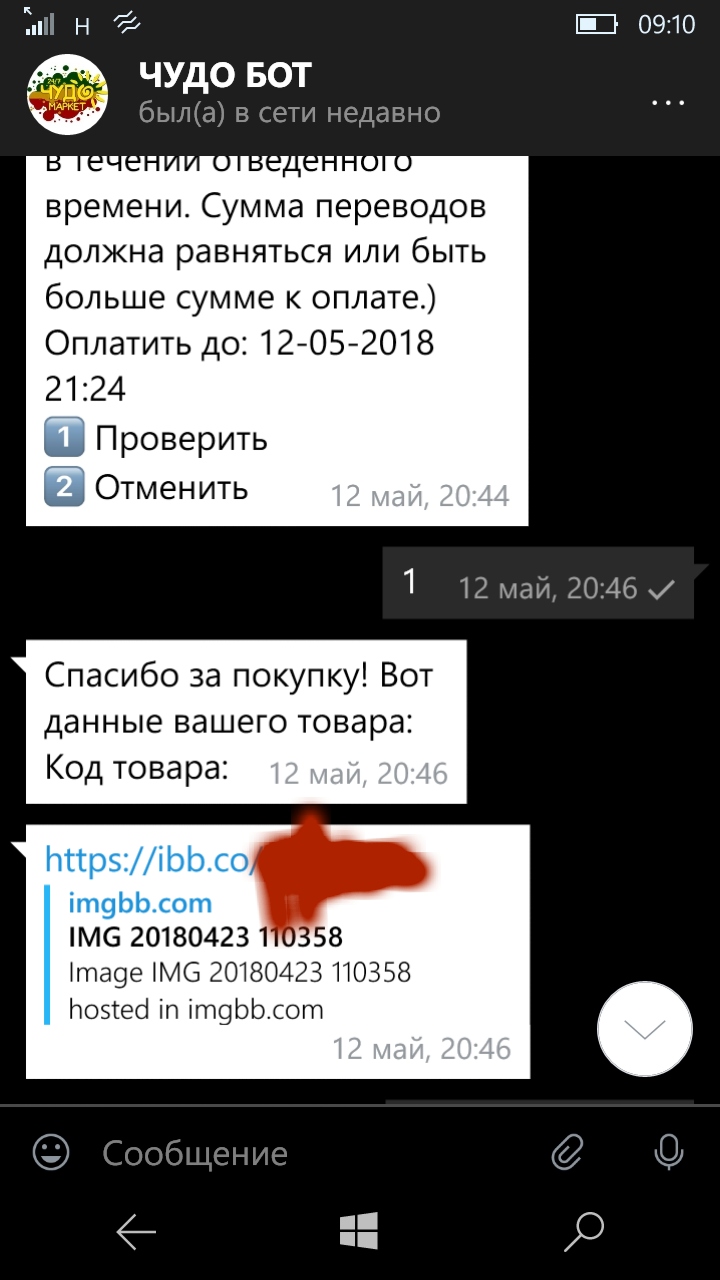The width and height of the screenshot is (720, 1280).
Task: Open the https://ibb.co link
Action: (152, 859)
